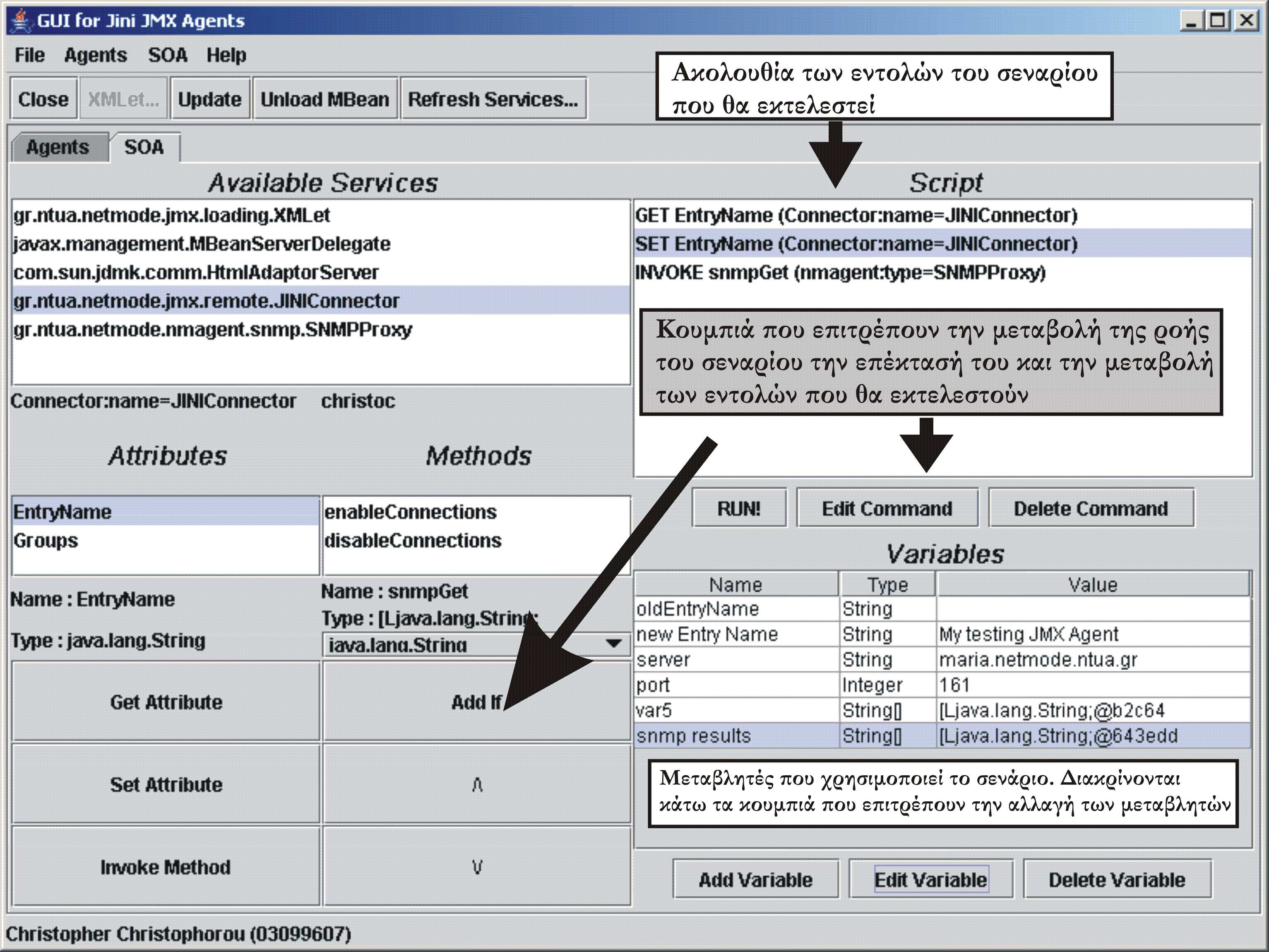Click value cell maria.netmode.ntua.gr

pos(1093,659)
